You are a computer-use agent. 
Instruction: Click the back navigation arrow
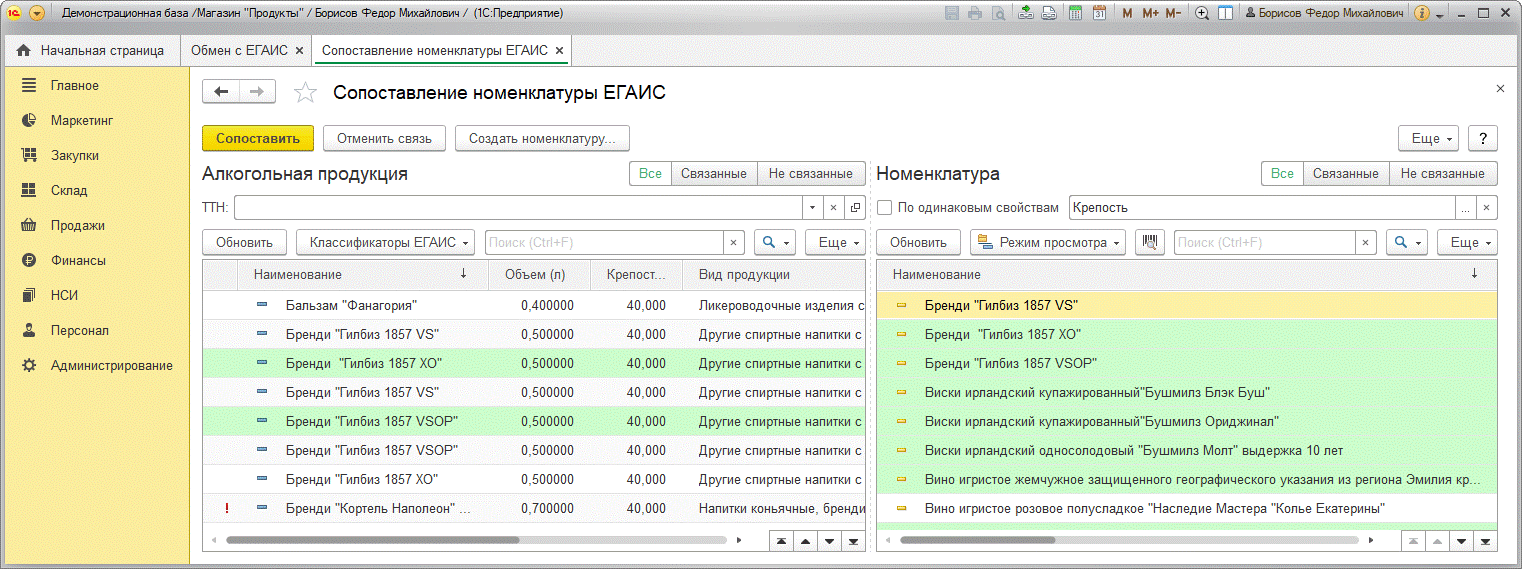(221, 92)
